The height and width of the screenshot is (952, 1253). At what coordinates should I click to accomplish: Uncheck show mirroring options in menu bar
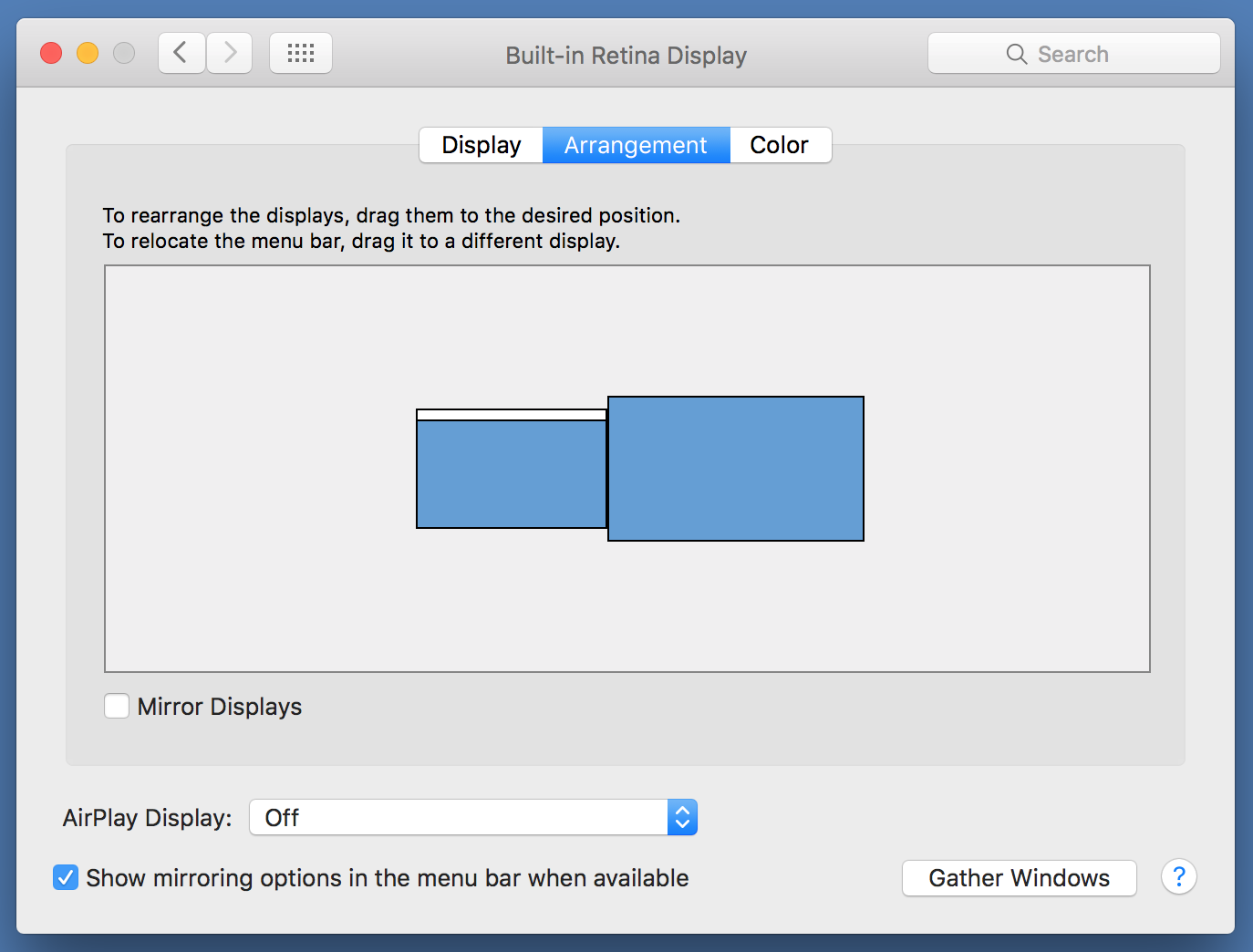click(x=66, y=877)
